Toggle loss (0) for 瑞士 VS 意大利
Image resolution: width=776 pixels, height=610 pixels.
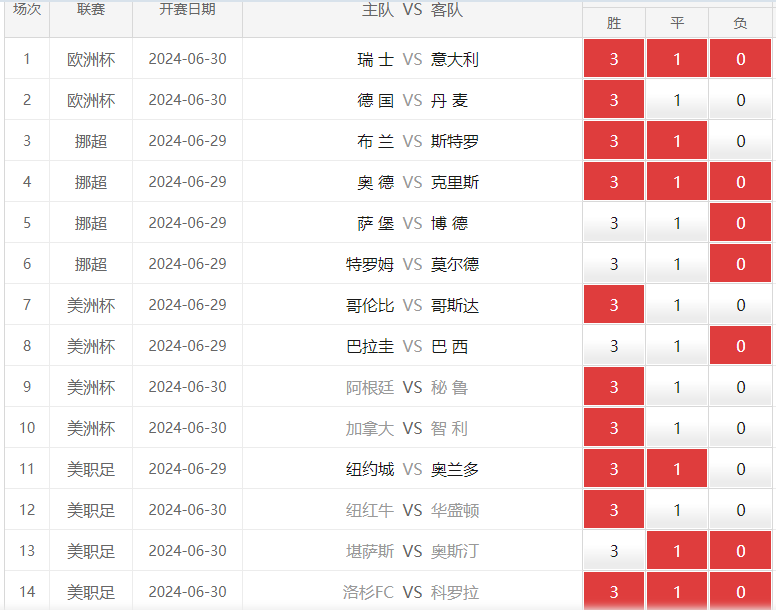coord(740,58)
